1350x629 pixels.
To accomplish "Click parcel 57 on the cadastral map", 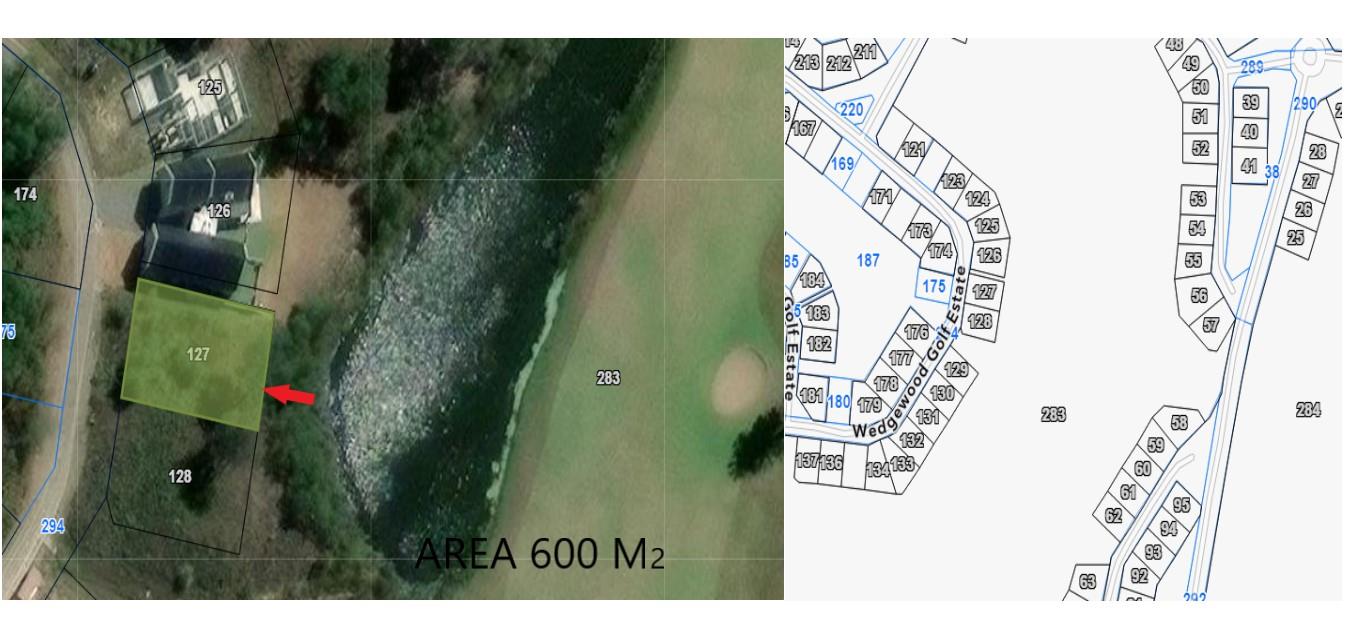I will click(1211, 324).
